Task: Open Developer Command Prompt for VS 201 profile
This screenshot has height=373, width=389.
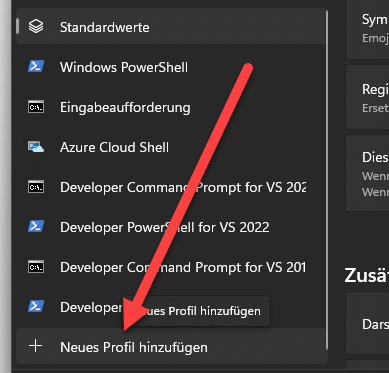Action: pos(171,267)
